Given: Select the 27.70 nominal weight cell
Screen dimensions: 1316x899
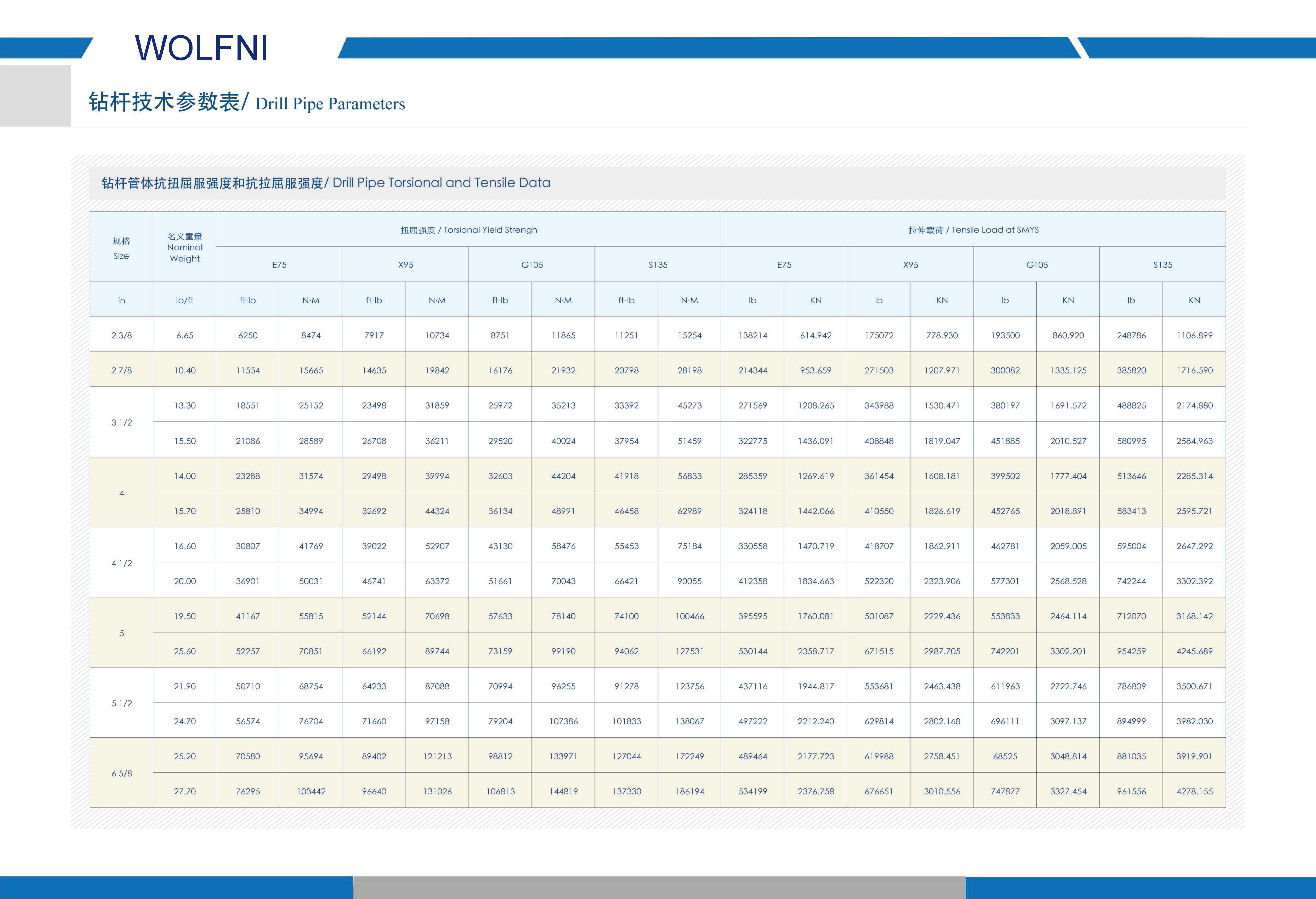Looking at the screenshot, I should (185, 791).
